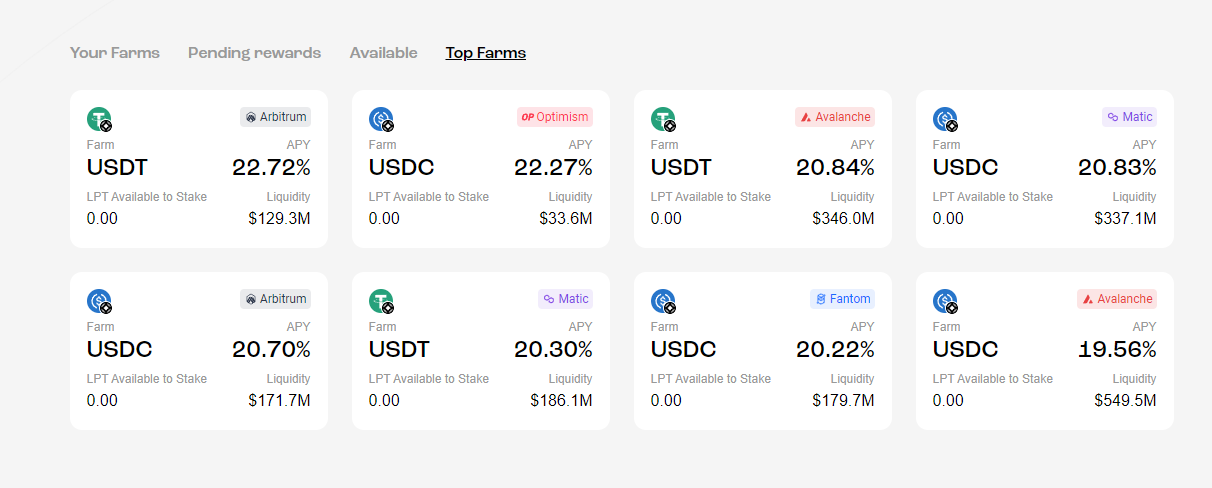Click the USDC token icon on Optimism farm
1212x488 pixels.
[x=380, y=119]
